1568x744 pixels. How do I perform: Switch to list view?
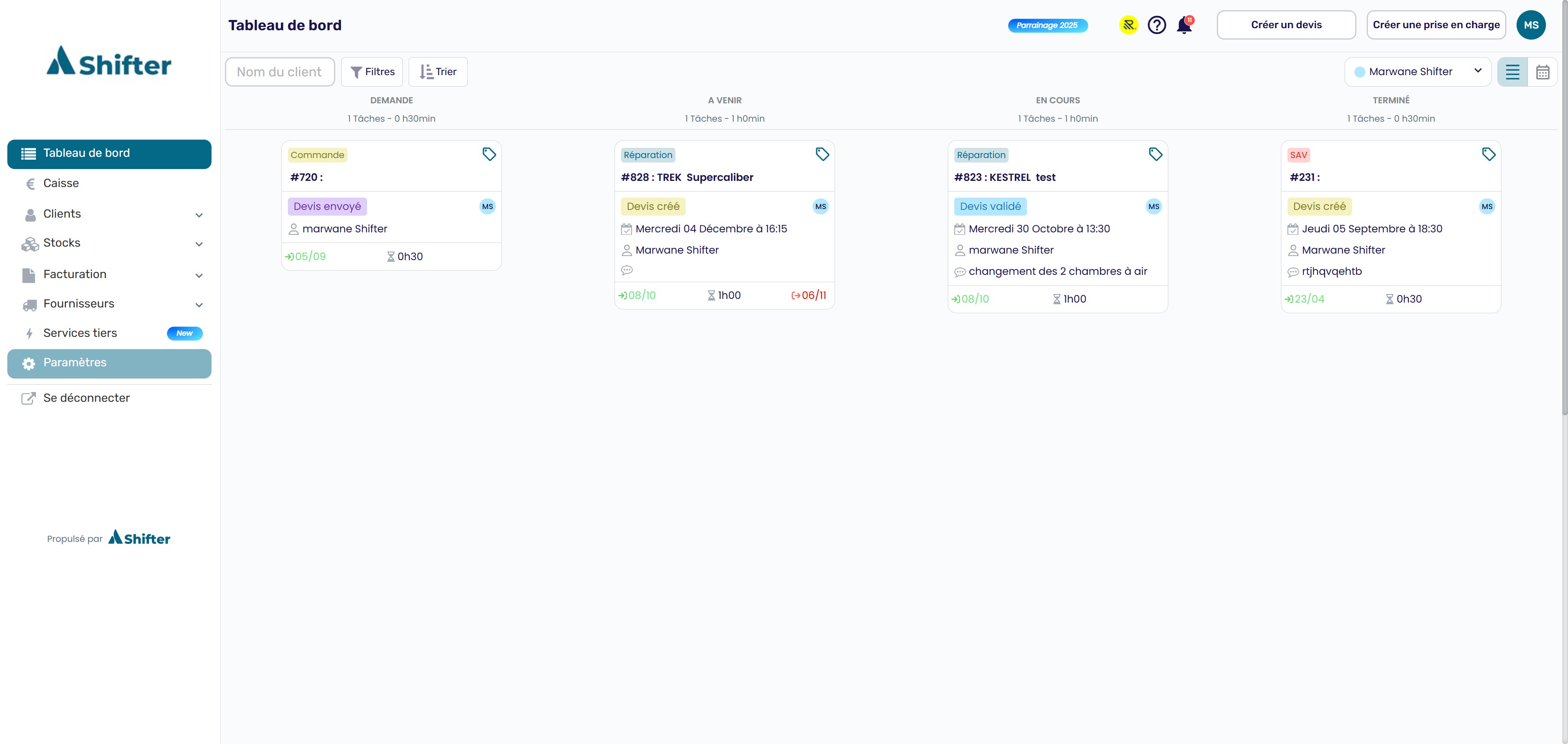[x=1512, y=72]
